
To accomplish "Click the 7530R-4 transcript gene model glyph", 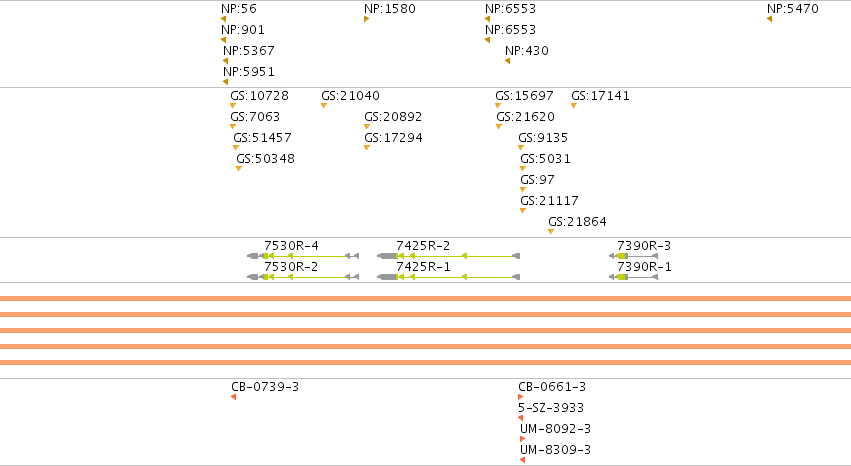I will click(x=303, y=256).
